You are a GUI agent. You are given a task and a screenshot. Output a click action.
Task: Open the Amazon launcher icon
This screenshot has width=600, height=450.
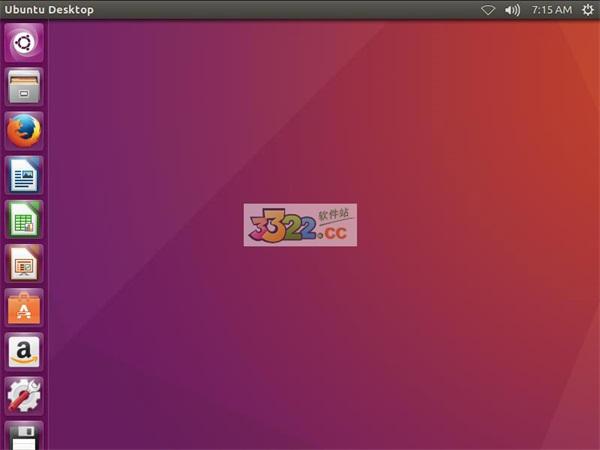tap(24, 352)
